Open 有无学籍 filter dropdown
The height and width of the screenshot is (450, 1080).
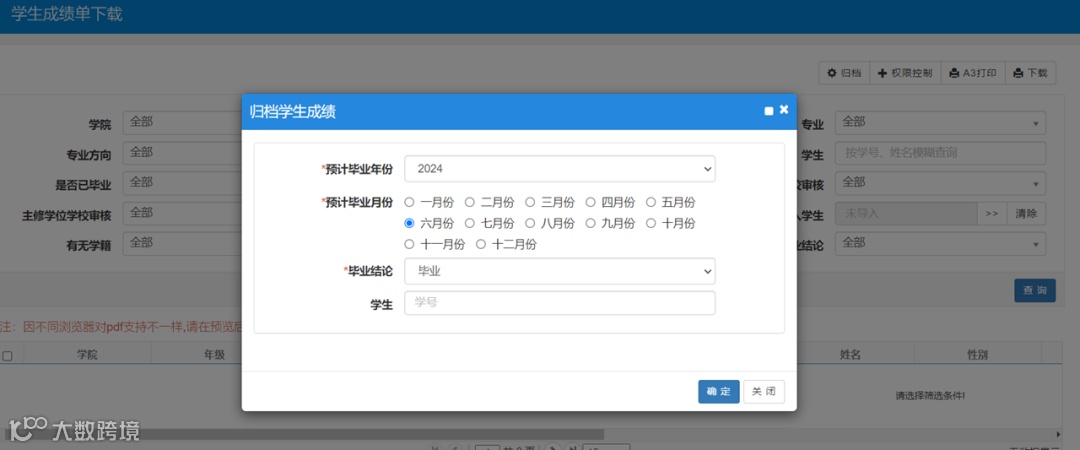(182, 243)
